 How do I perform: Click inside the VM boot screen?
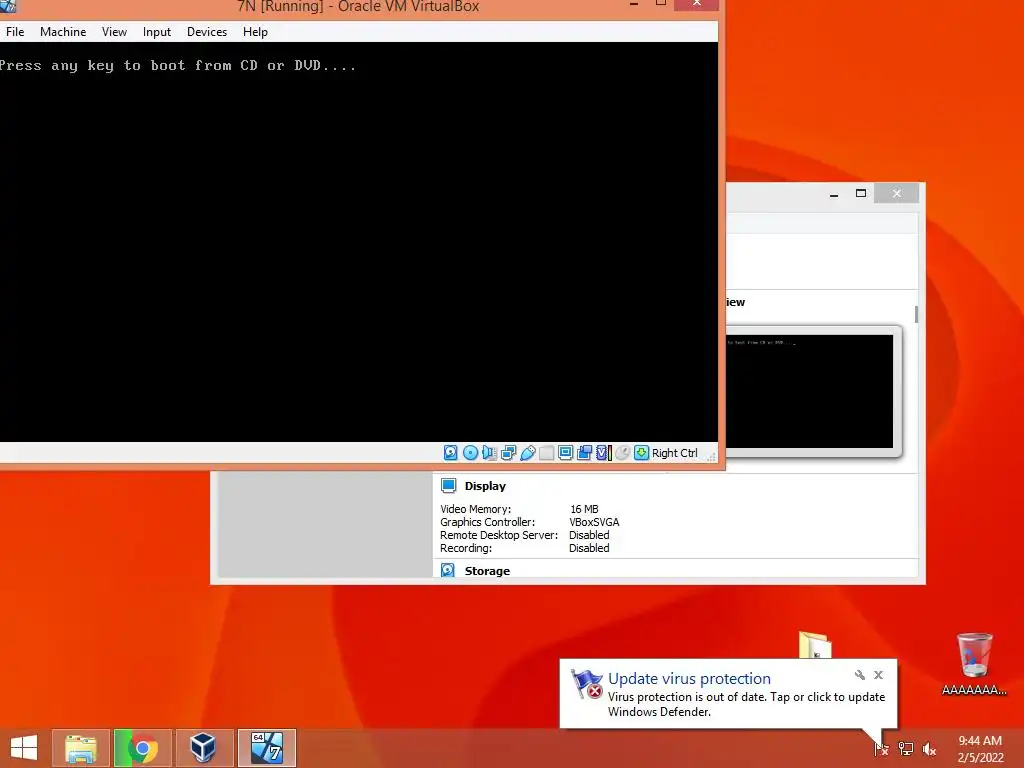click(359, 242)
